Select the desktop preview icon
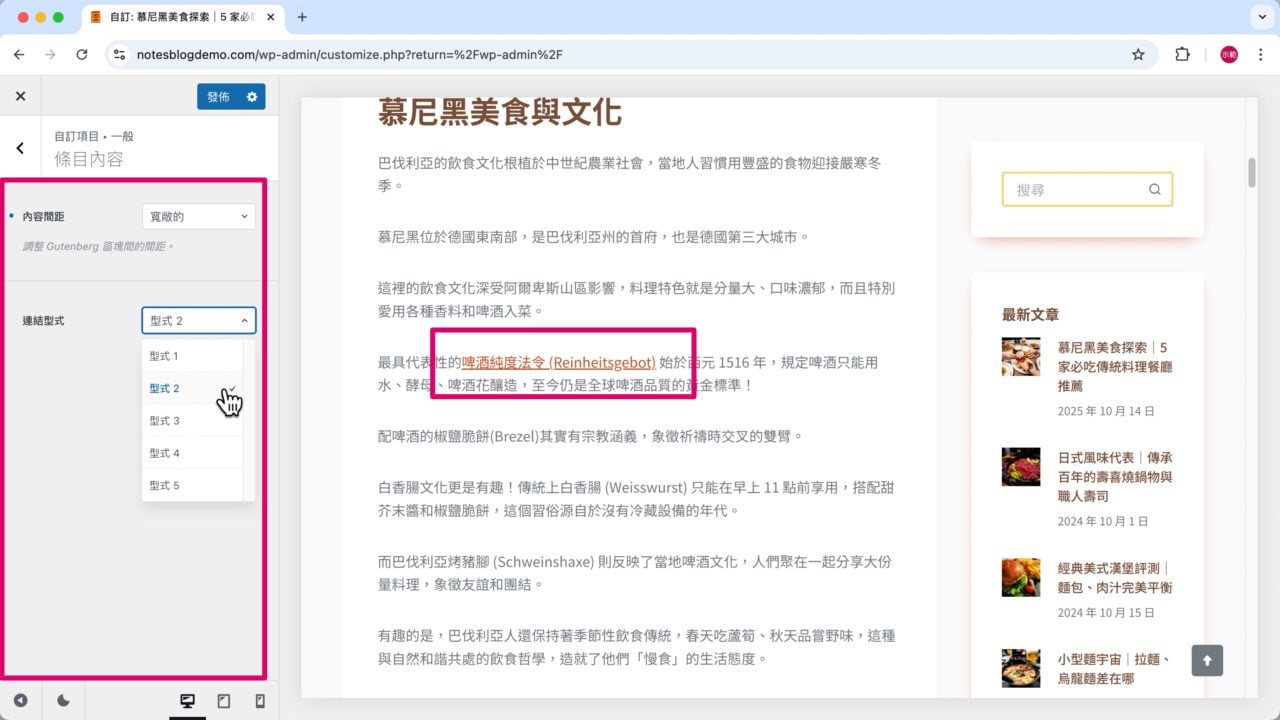Screen dimensions: 1280x720 click(187, 701)
